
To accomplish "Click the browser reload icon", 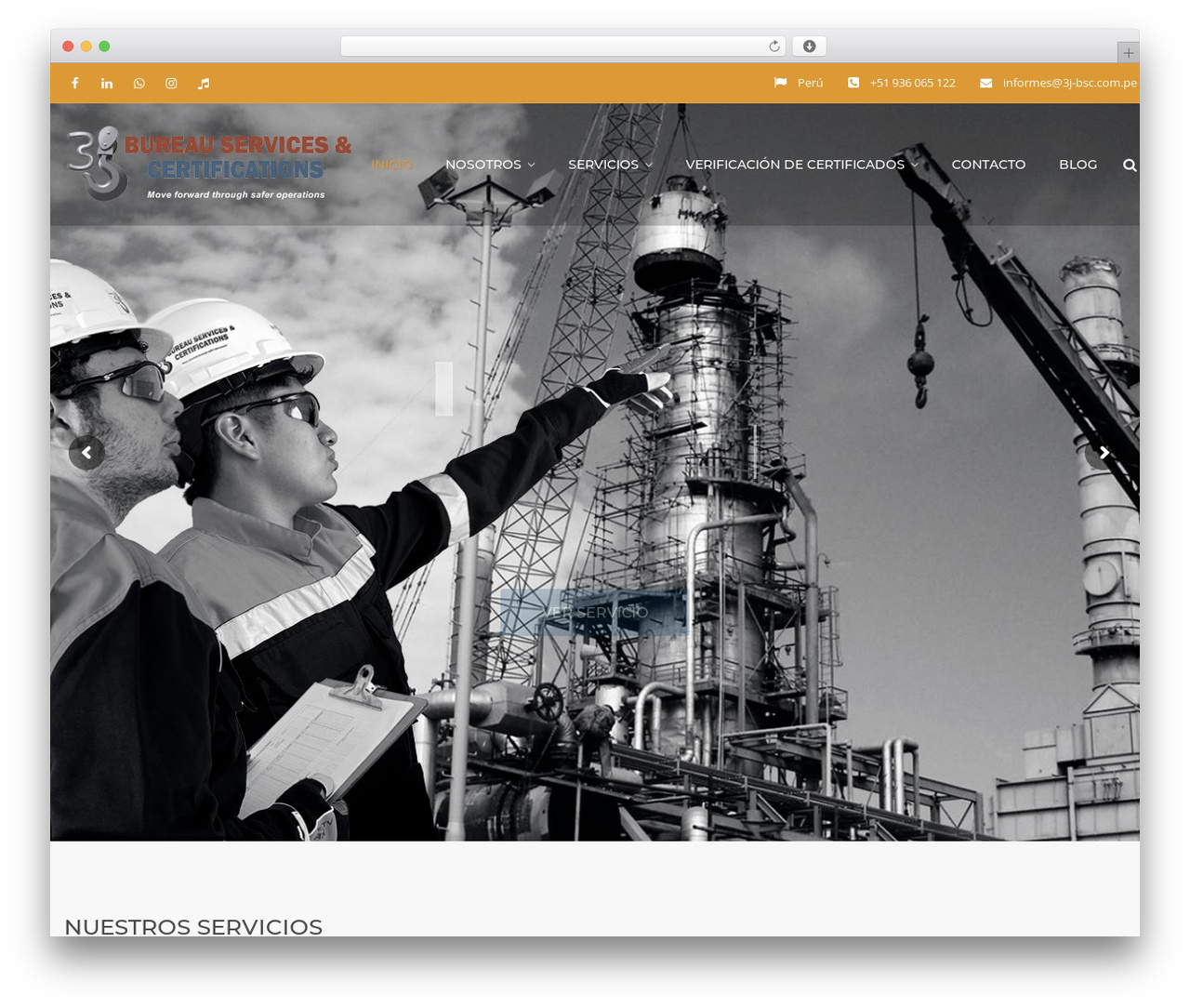I will tap(774, 46).
